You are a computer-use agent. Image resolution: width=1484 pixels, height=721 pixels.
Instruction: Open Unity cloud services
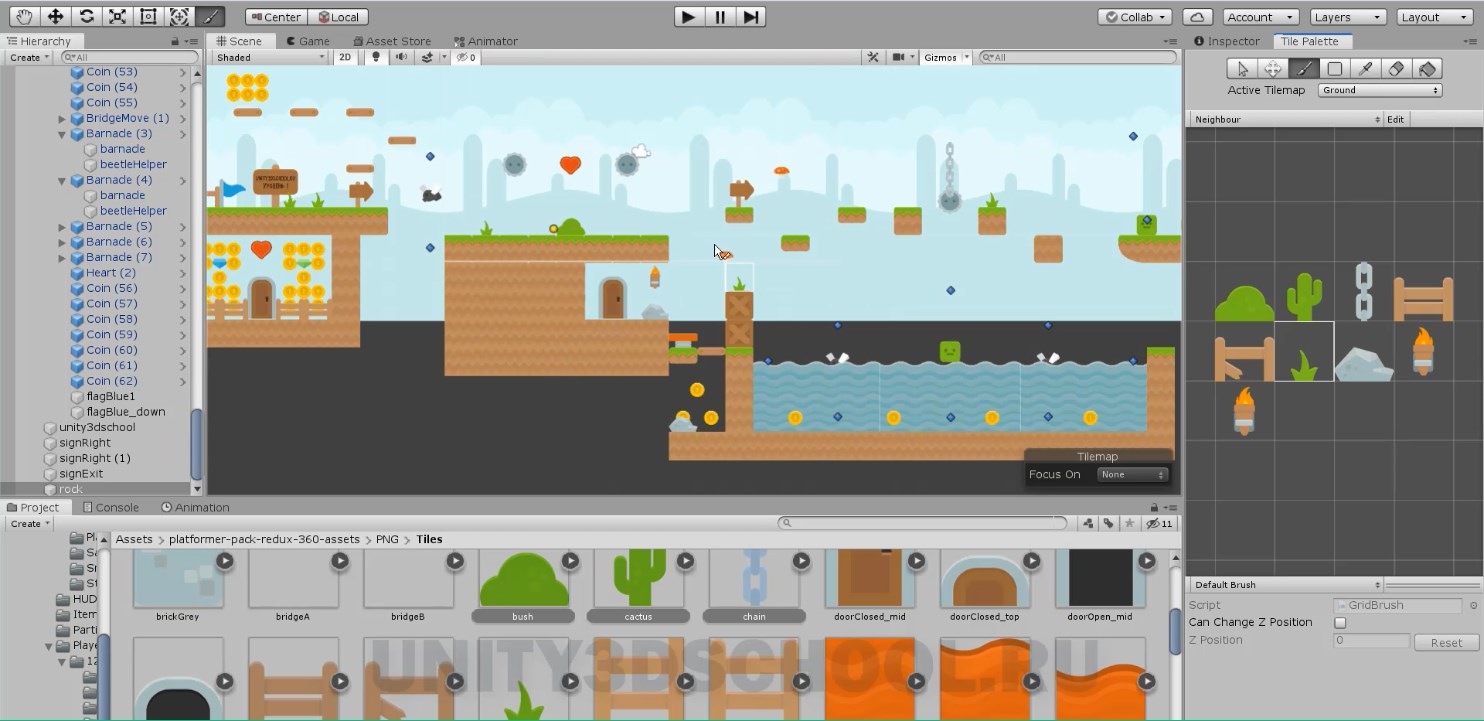click(x=1197, y=17)
